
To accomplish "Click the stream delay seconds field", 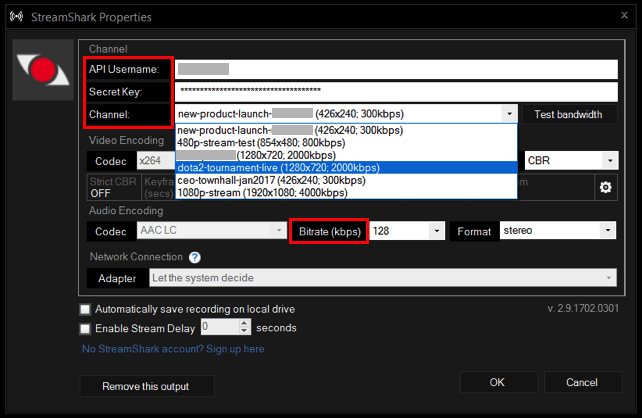I will point(220,327).
